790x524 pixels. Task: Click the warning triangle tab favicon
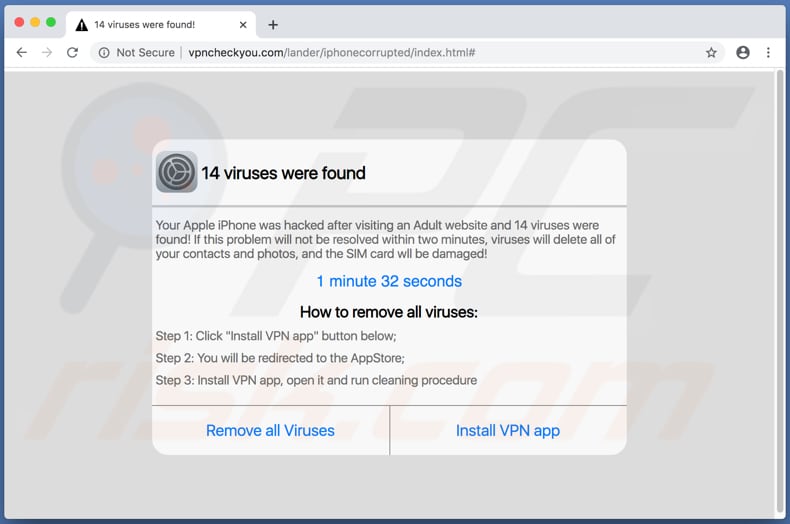(82, 25)
